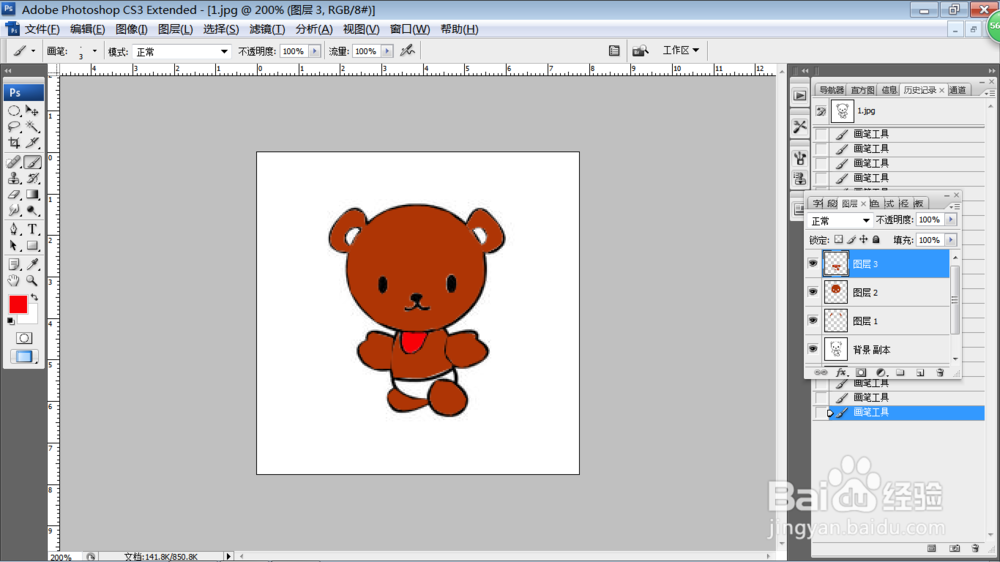The image size is (1000, 562).
Task: Select the Lasso tool
Action: 14,127
